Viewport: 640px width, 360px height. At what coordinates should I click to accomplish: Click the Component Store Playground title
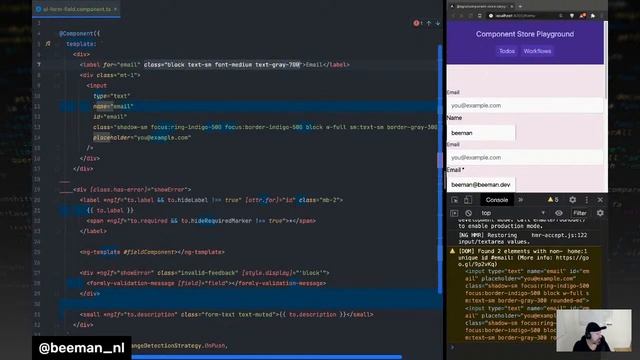click(525, 34)
